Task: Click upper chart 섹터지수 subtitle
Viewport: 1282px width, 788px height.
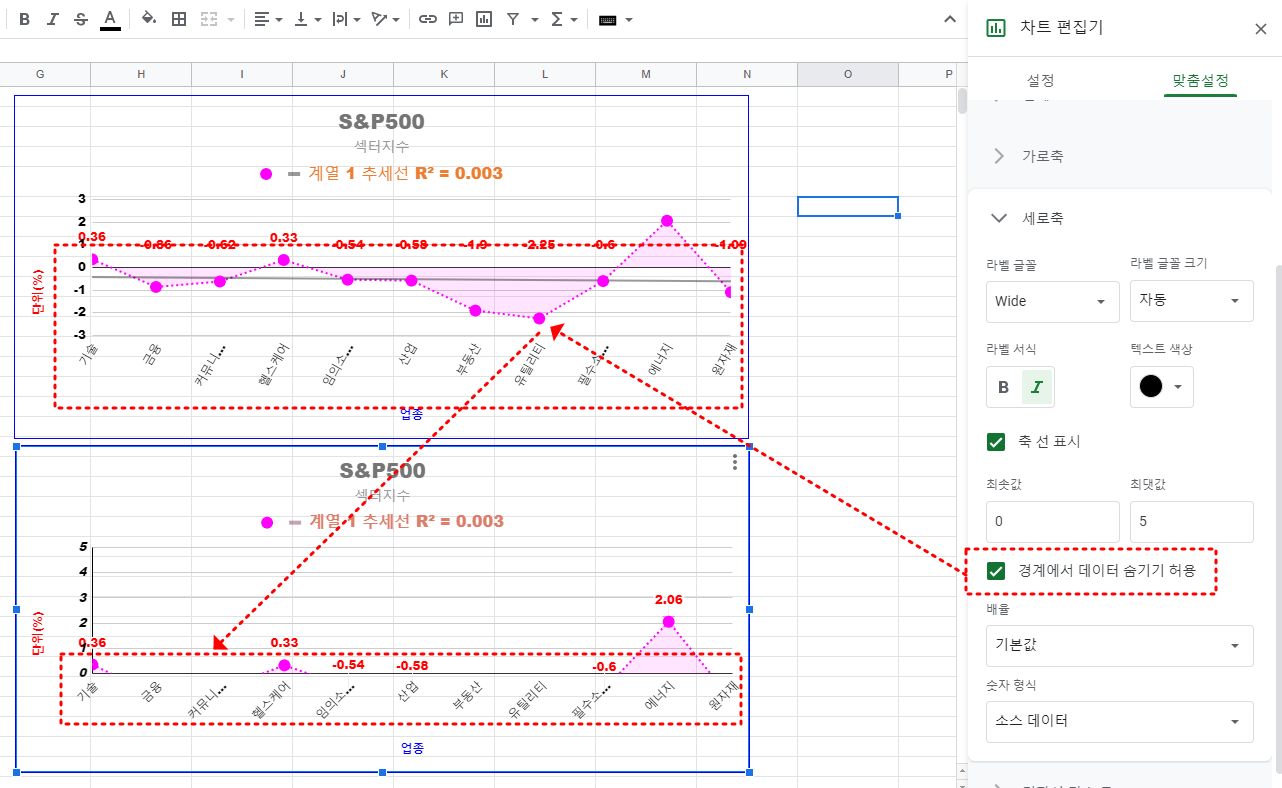Action: pos(381,147)
